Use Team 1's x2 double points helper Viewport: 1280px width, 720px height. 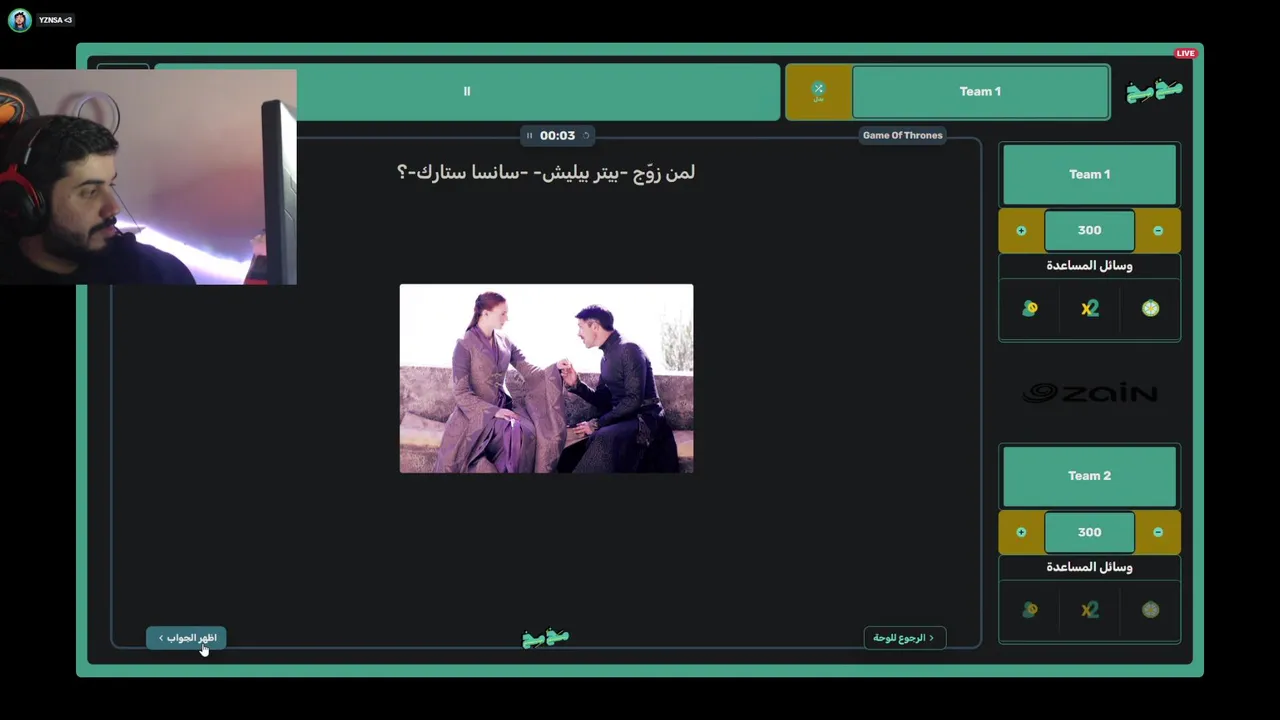point(1090,309)
